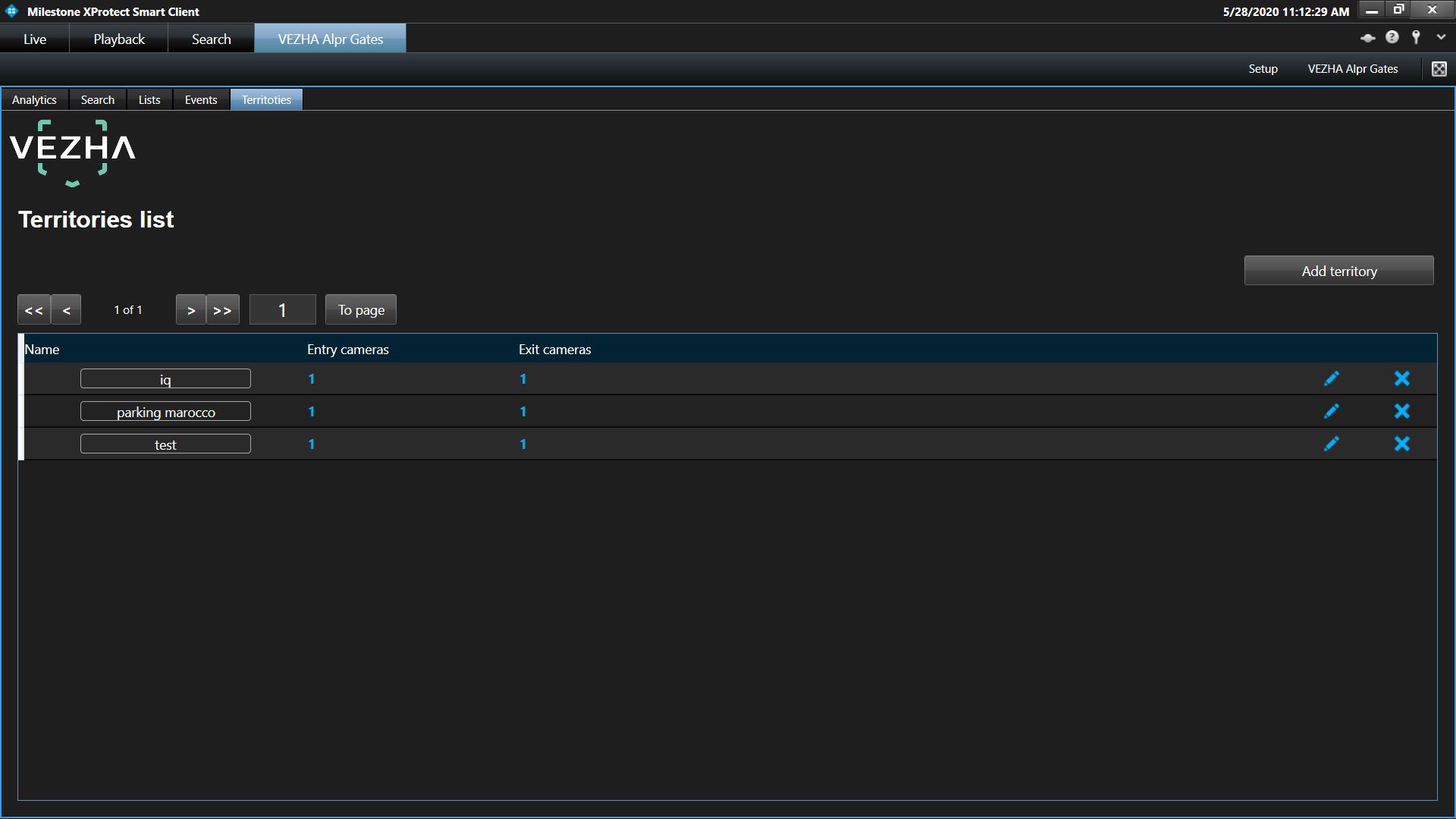This screenshot has height=819, width=1456.
Task: Close the Smart Client window
Action: pyautogui.click(x=1432, y=10)
